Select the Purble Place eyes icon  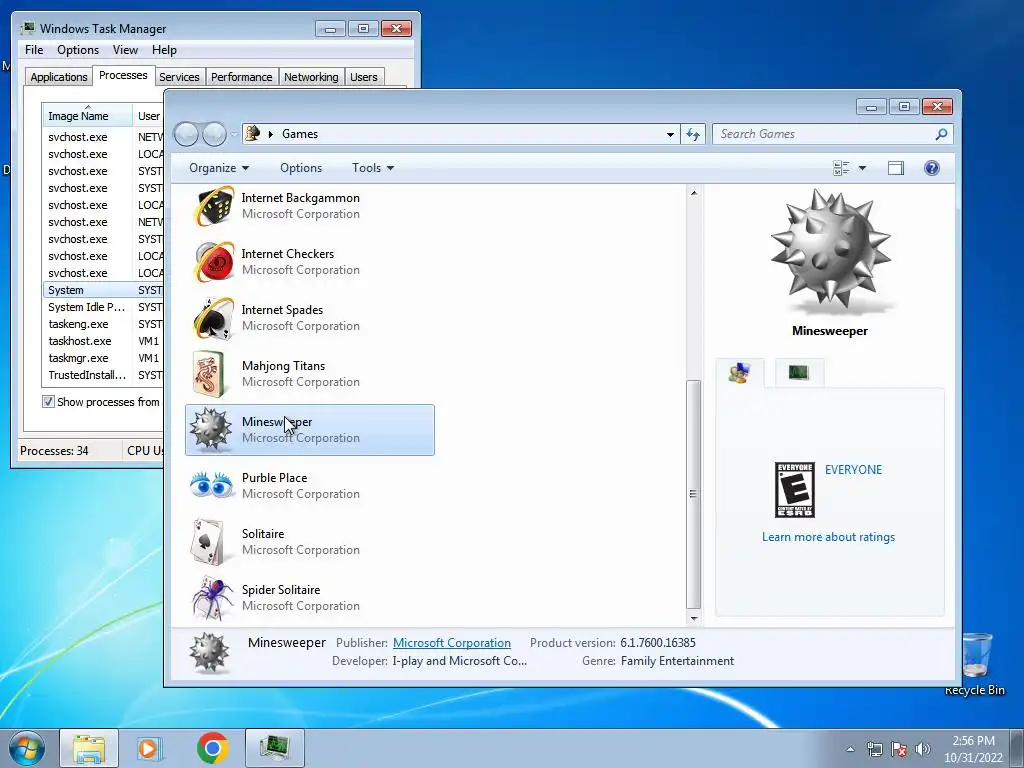pyautogui.click(x=212, y=486)
